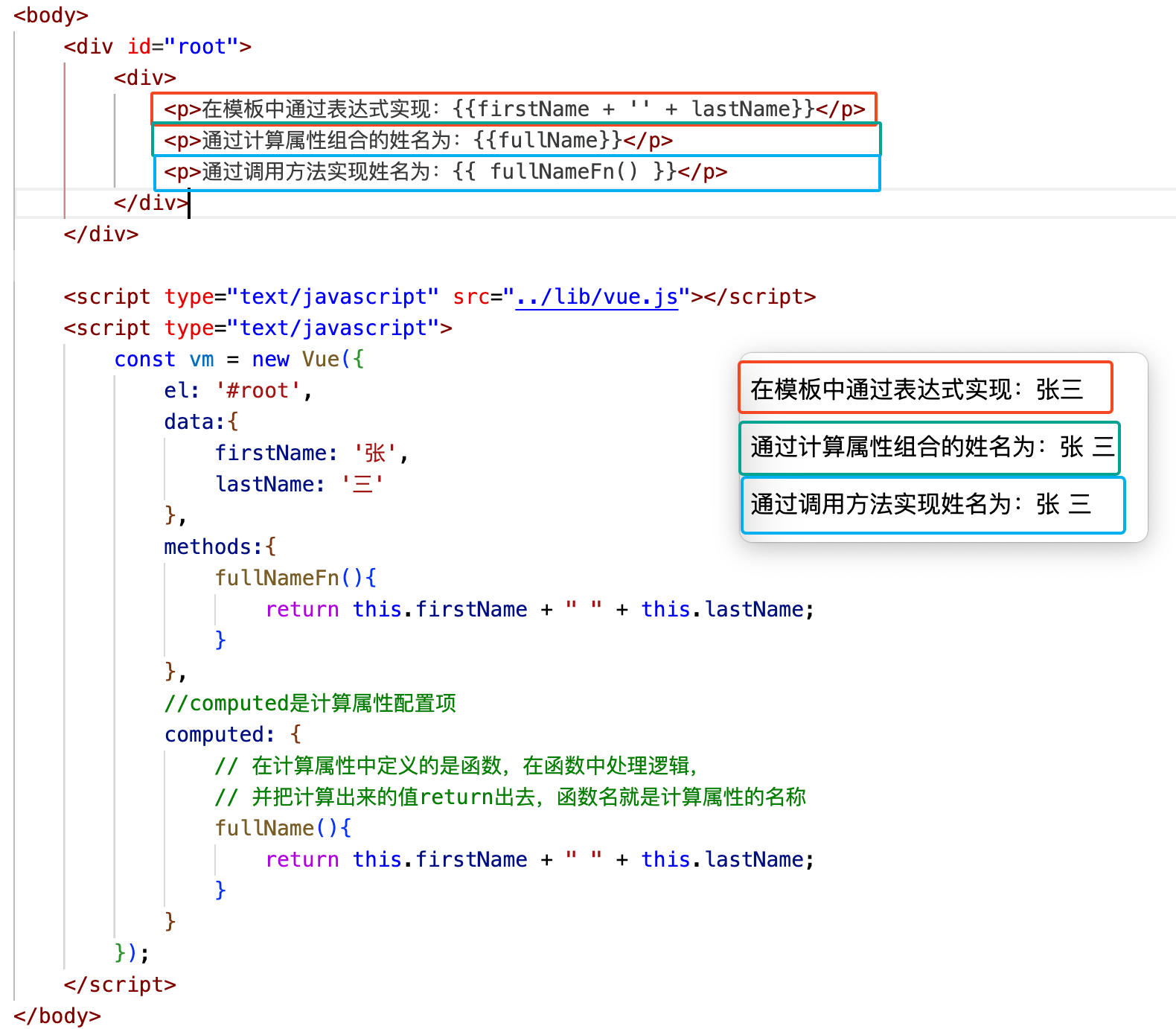
Task: Click the fullNameFn(){ method definition
Action: coord(295,579)
